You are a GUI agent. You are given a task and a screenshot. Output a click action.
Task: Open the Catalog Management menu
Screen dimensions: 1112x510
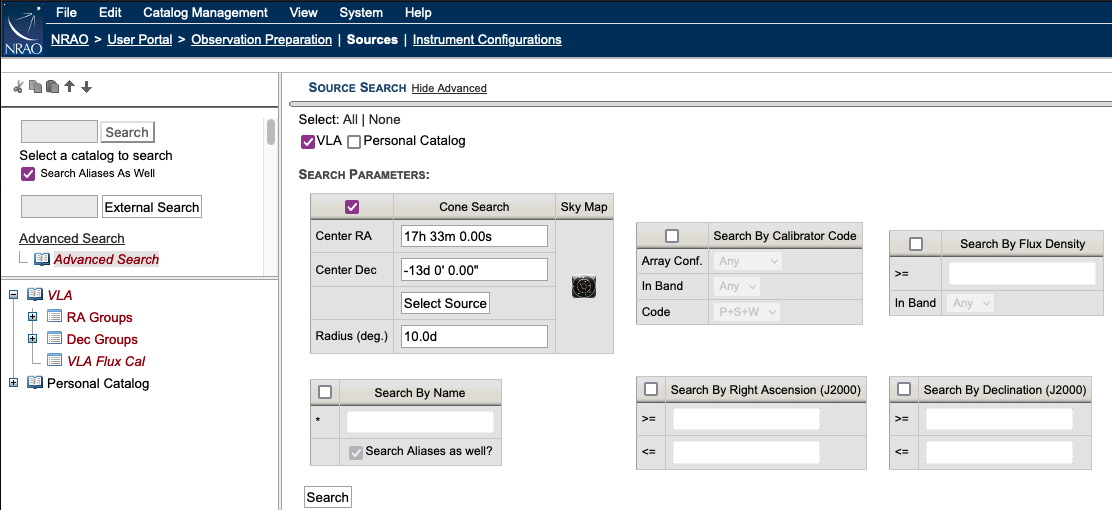205,13
